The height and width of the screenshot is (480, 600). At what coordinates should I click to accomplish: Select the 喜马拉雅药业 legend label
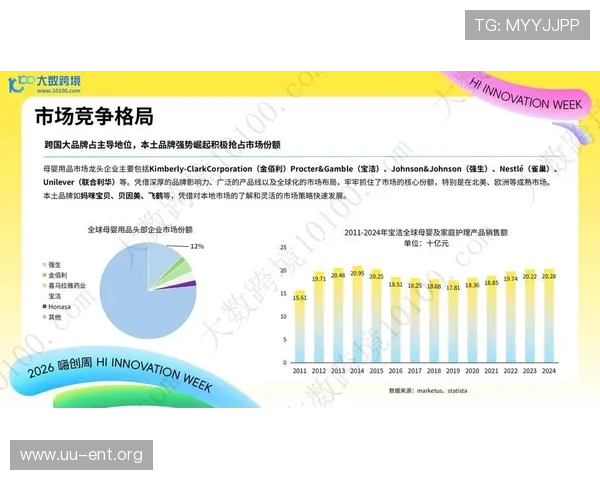click(67, 286)
